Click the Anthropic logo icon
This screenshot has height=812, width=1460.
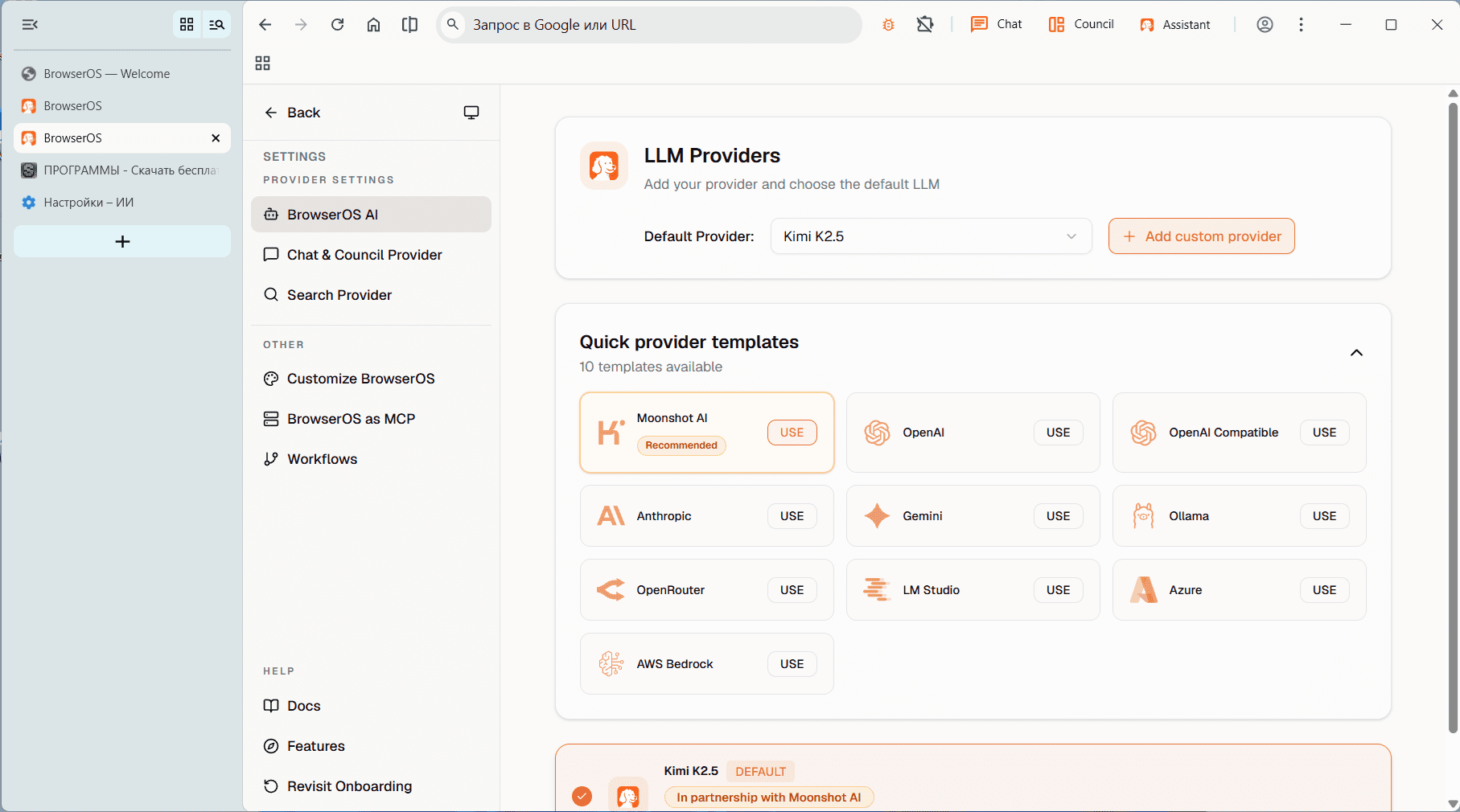click(x=611, y=516)
